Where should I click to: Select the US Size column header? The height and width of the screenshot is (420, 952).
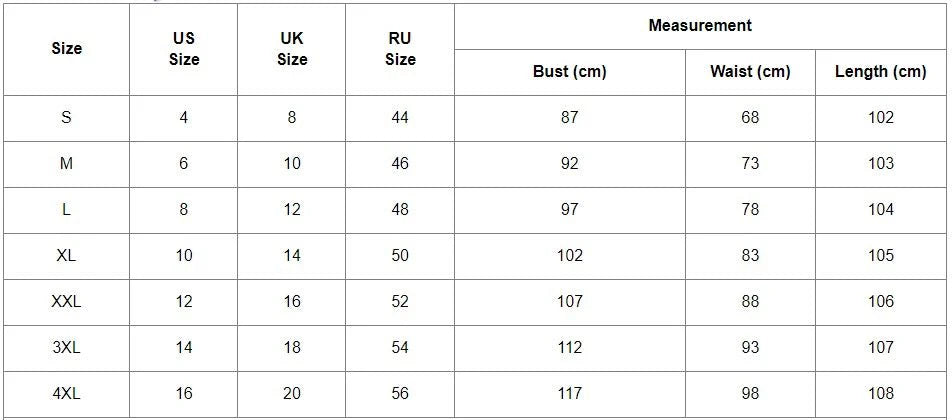click(x=183, y=49)
